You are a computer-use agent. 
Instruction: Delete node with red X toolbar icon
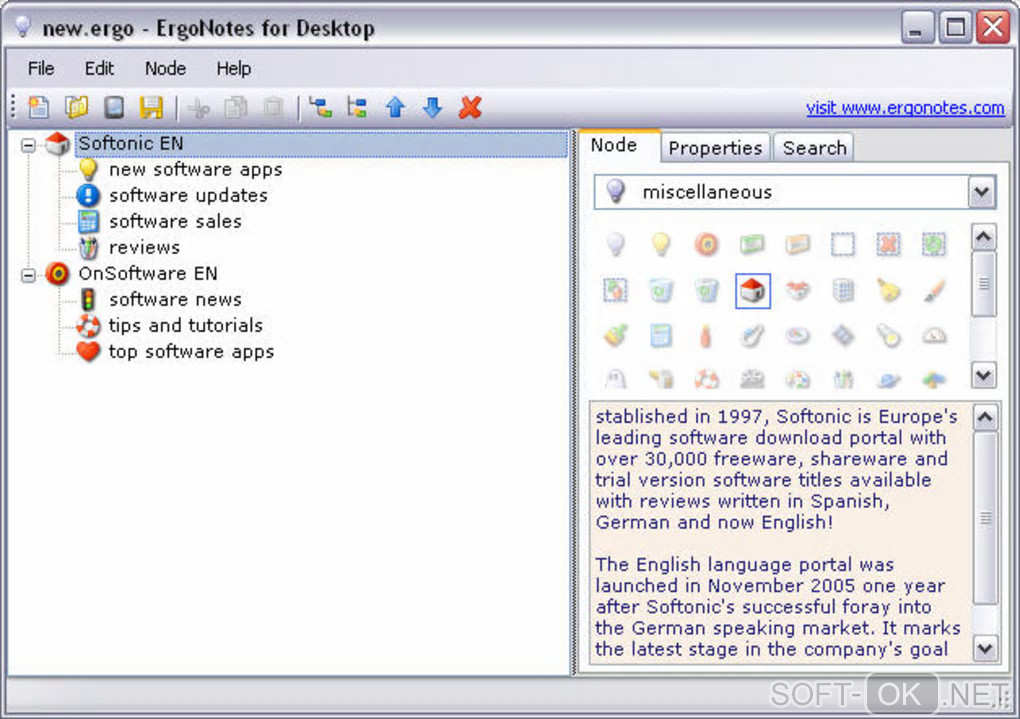(x=470, y=107)
